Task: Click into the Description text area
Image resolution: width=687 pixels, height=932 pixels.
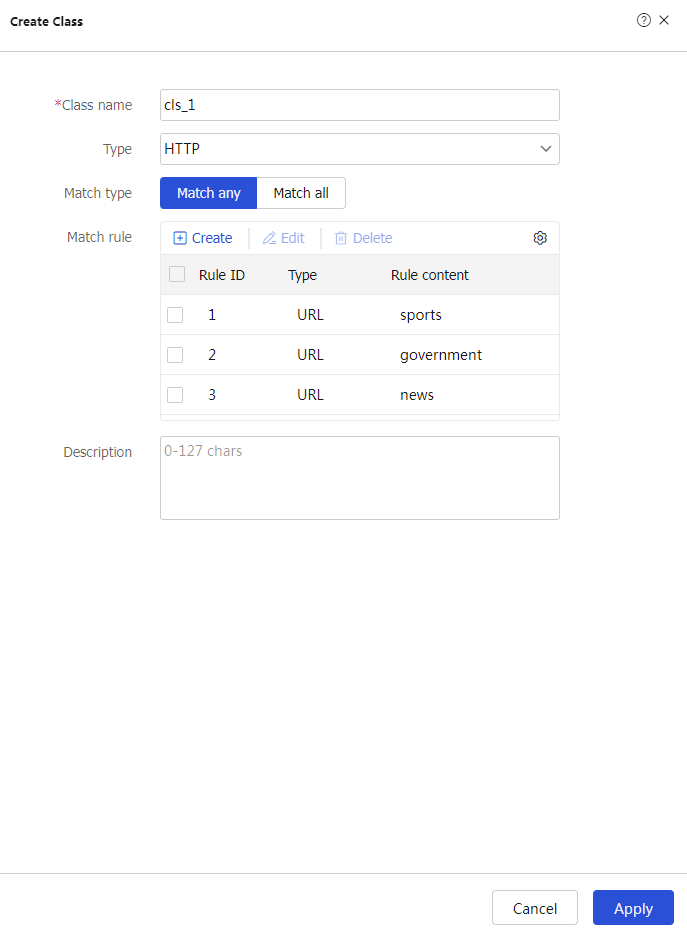Action: point(360,478)
